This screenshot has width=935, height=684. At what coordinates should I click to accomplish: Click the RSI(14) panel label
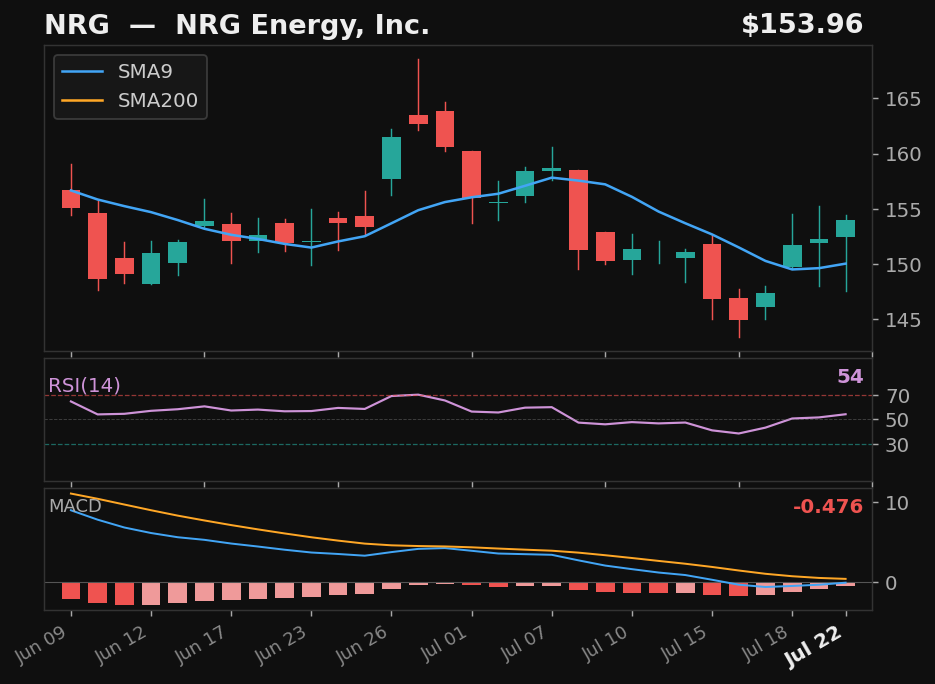click(x=84, y=385)
